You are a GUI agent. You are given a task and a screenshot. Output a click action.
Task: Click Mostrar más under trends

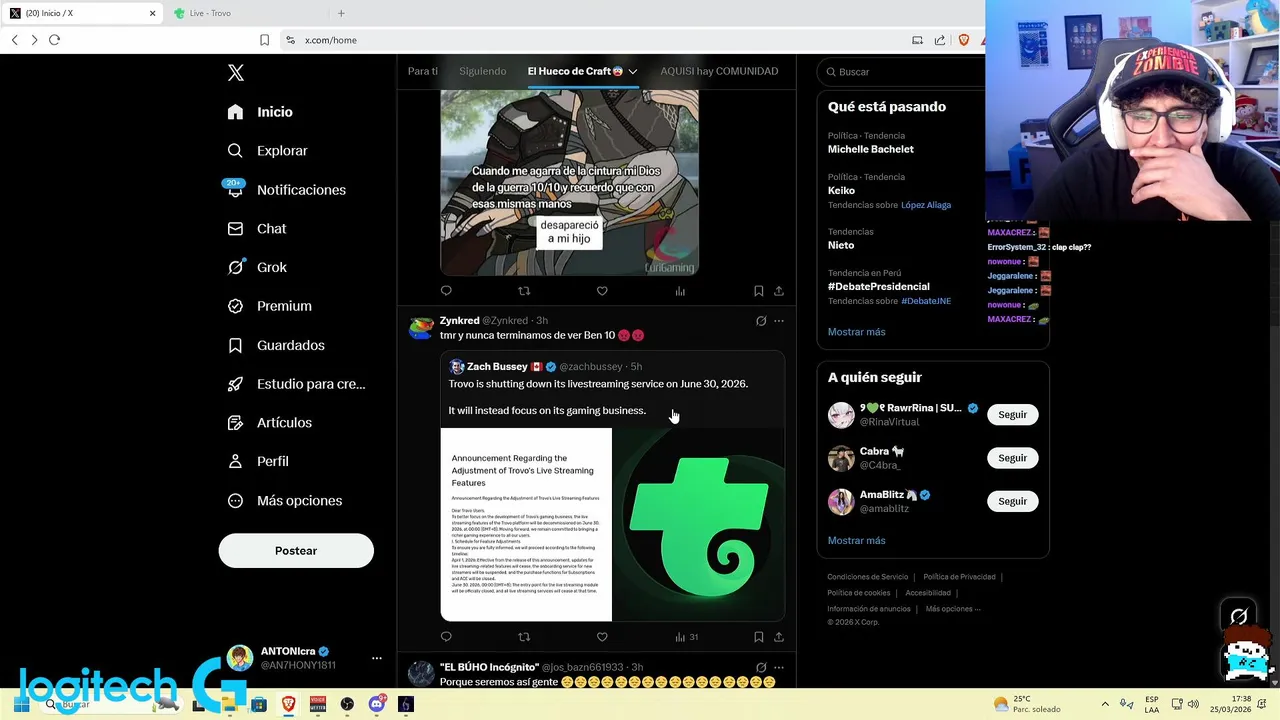point(856,332)
